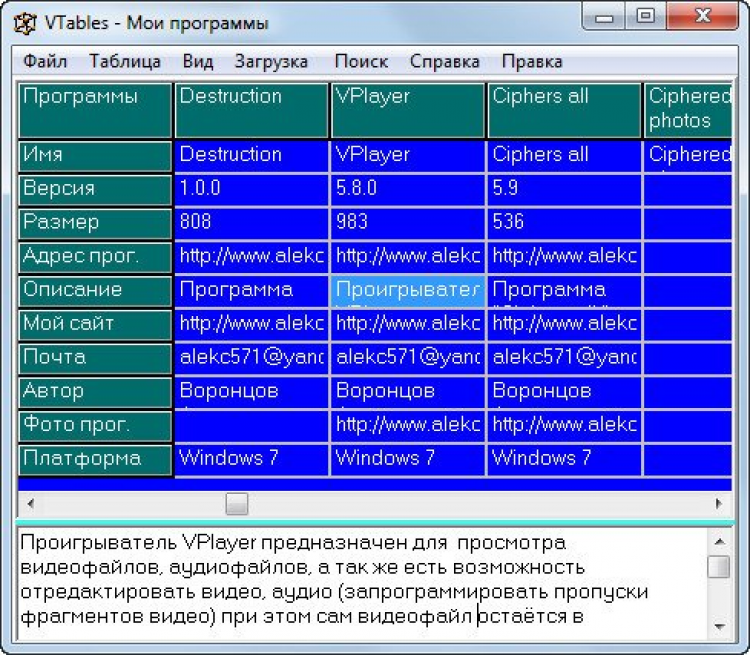Select the Destruction column header
The height and width of the screenshot is (655, 750).
pyautogui.click(x=252, y=111)
